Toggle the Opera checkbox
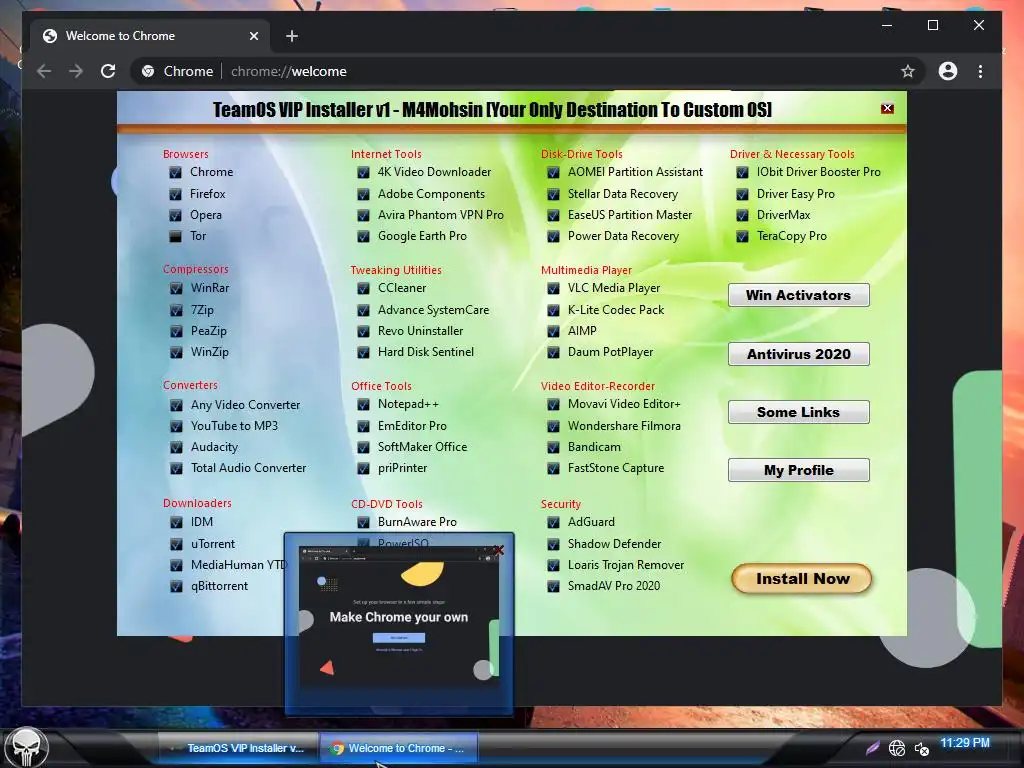 click(x=175, y=215)
